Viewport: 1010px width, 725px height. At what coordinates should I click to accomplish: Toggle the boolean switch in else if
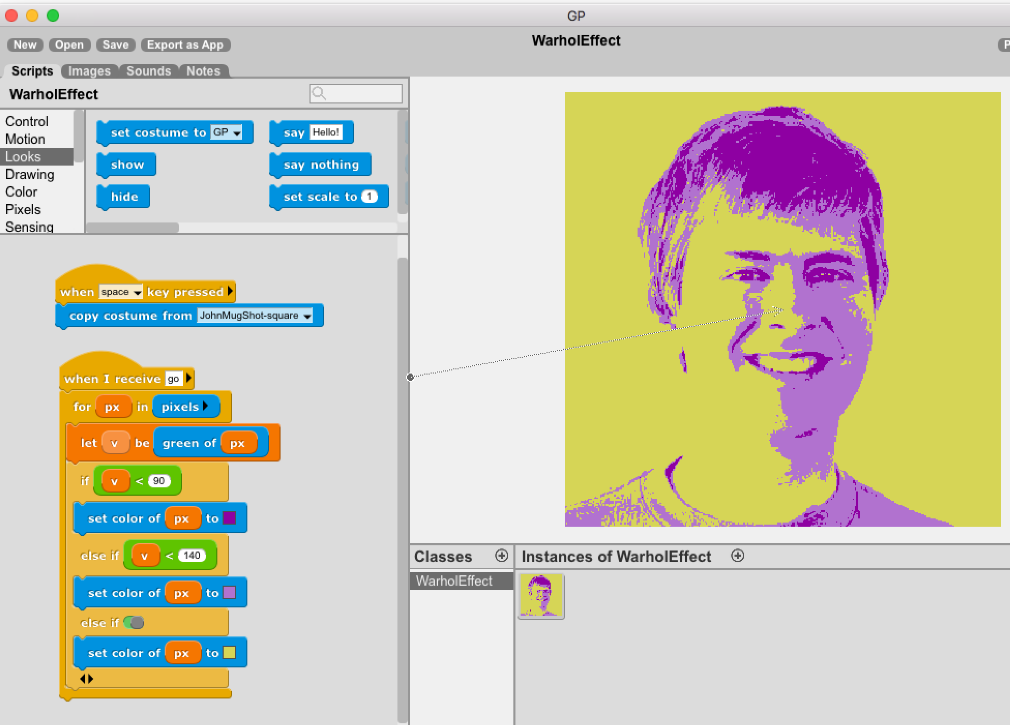[x=134, y=623]
